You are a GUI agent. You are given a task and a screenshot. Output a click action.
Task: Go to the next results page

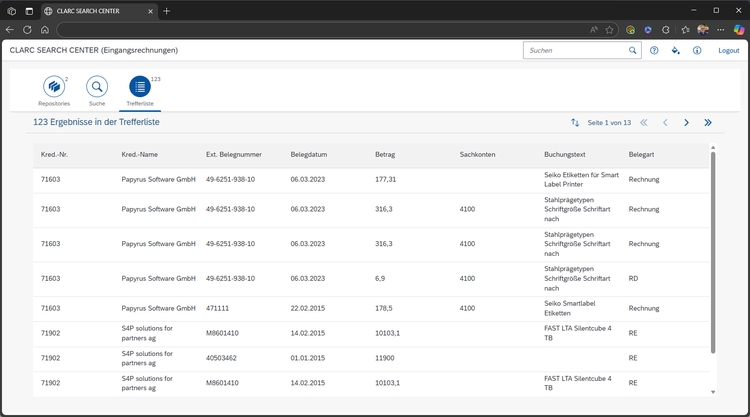686,122
